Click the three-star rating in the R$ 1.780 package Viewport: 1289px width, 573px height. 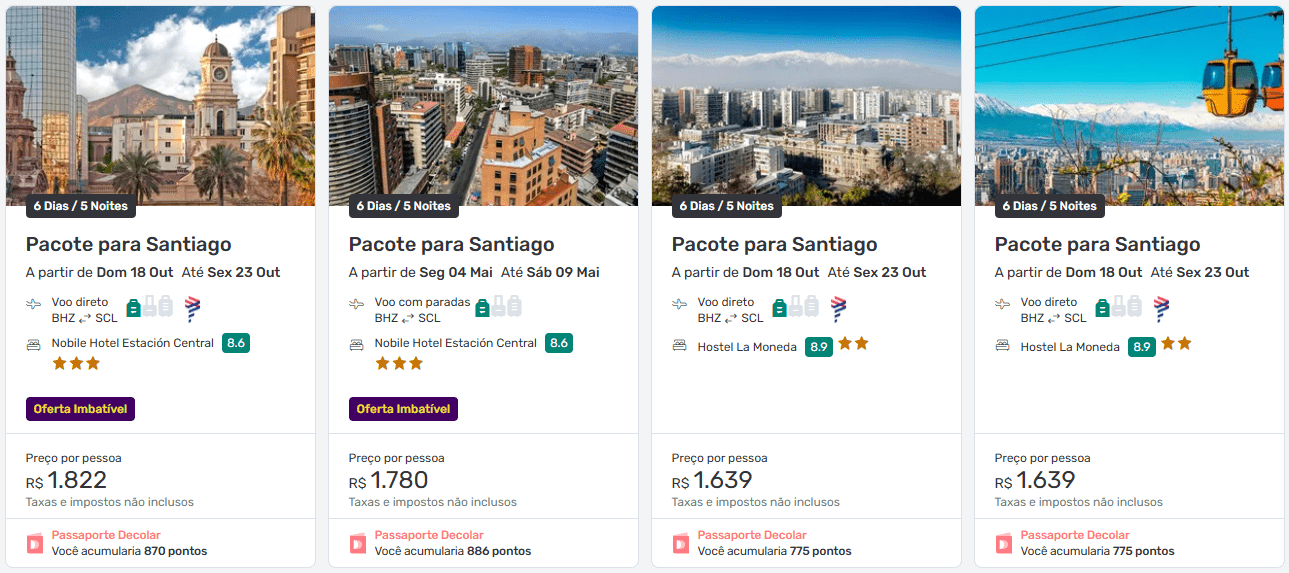point(399,364)
